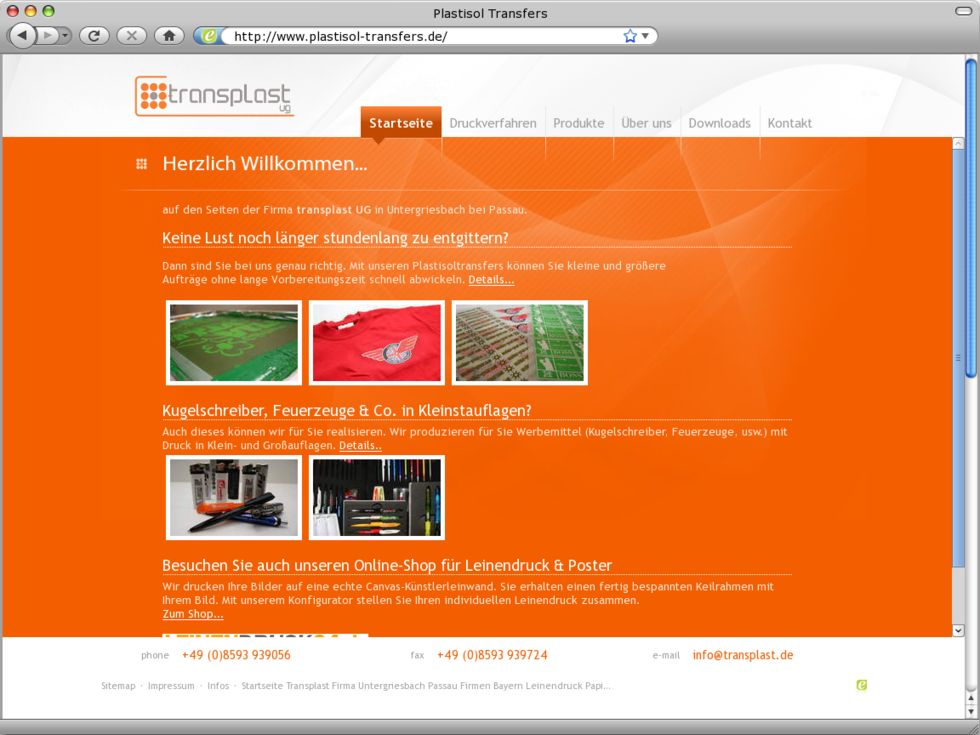Click the Zum Shop link

(192, 614)
